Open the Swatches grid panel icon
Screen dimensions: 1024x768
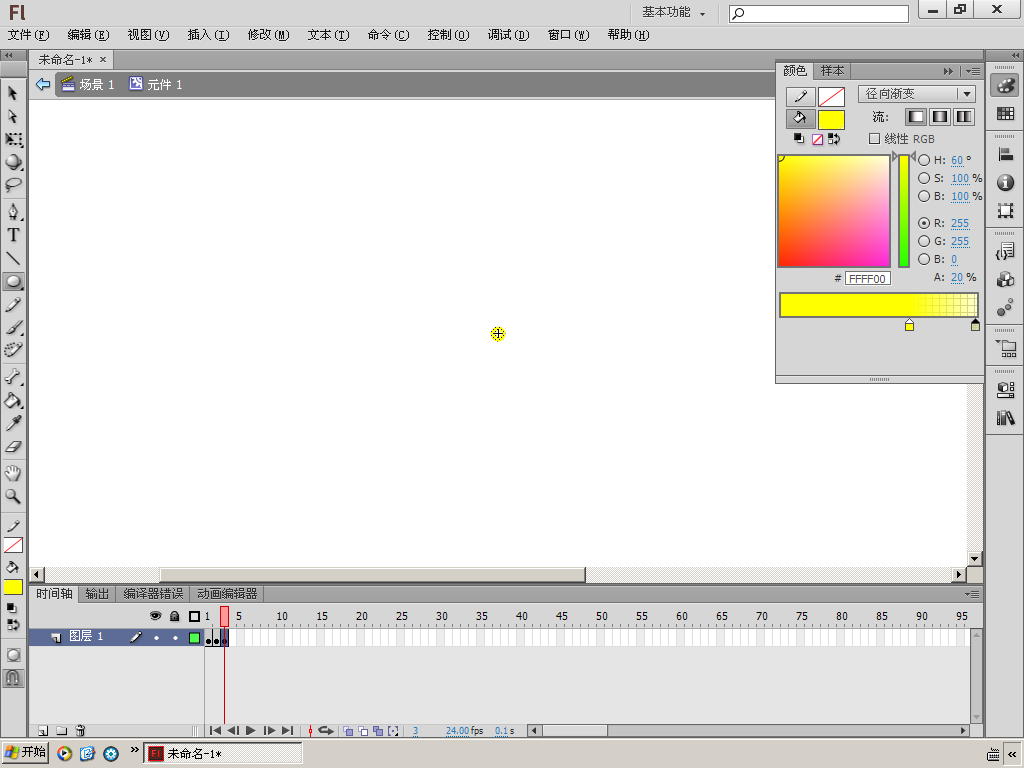1005,114
